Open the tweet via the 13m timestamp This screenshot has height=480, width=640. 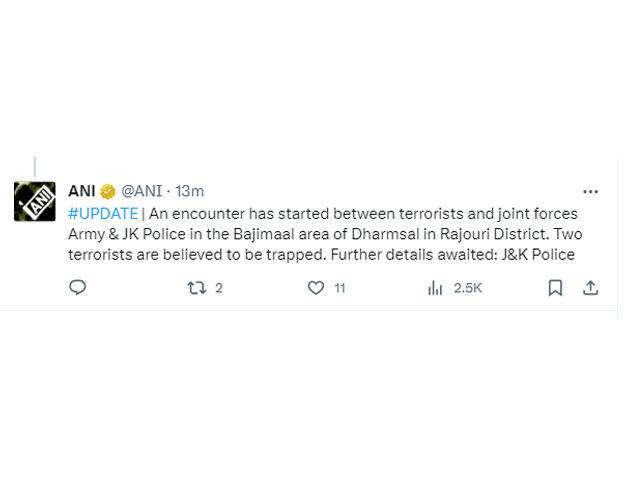click(189, 191)
